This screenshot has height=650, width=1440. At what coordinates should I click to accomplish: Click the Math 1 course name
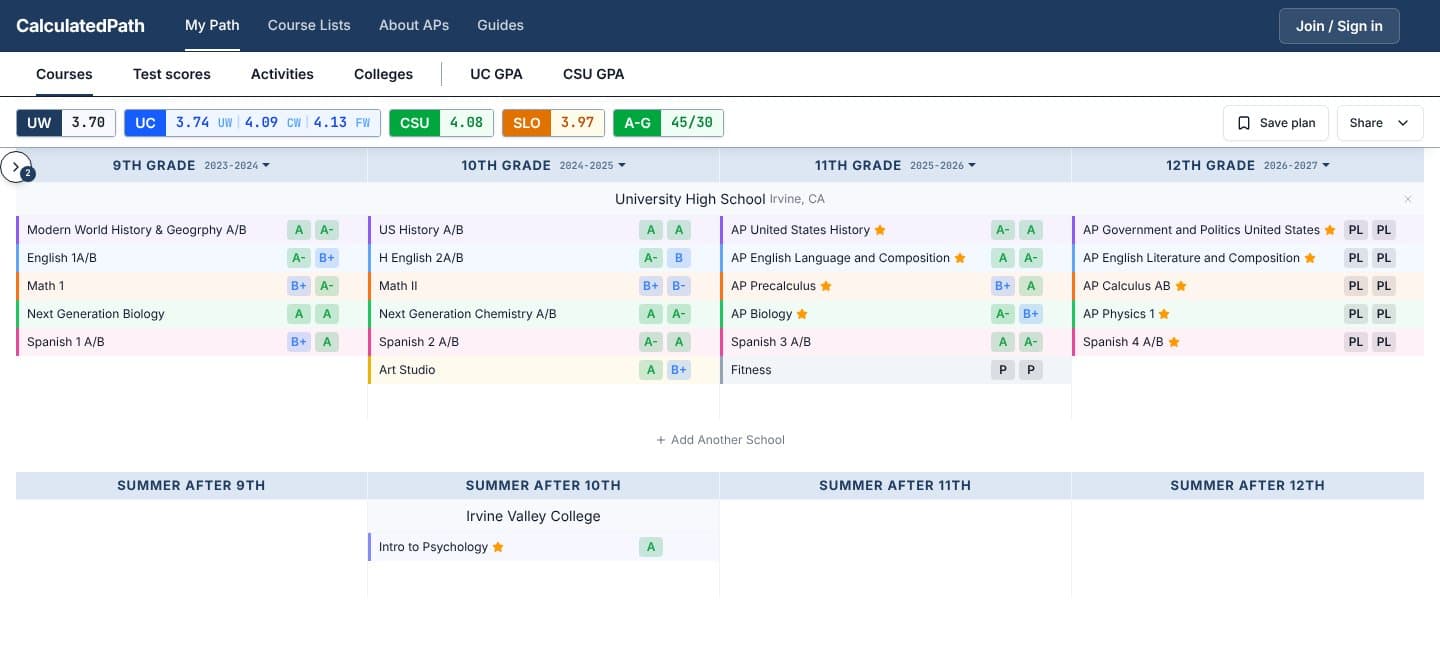(x=46, y=286)
